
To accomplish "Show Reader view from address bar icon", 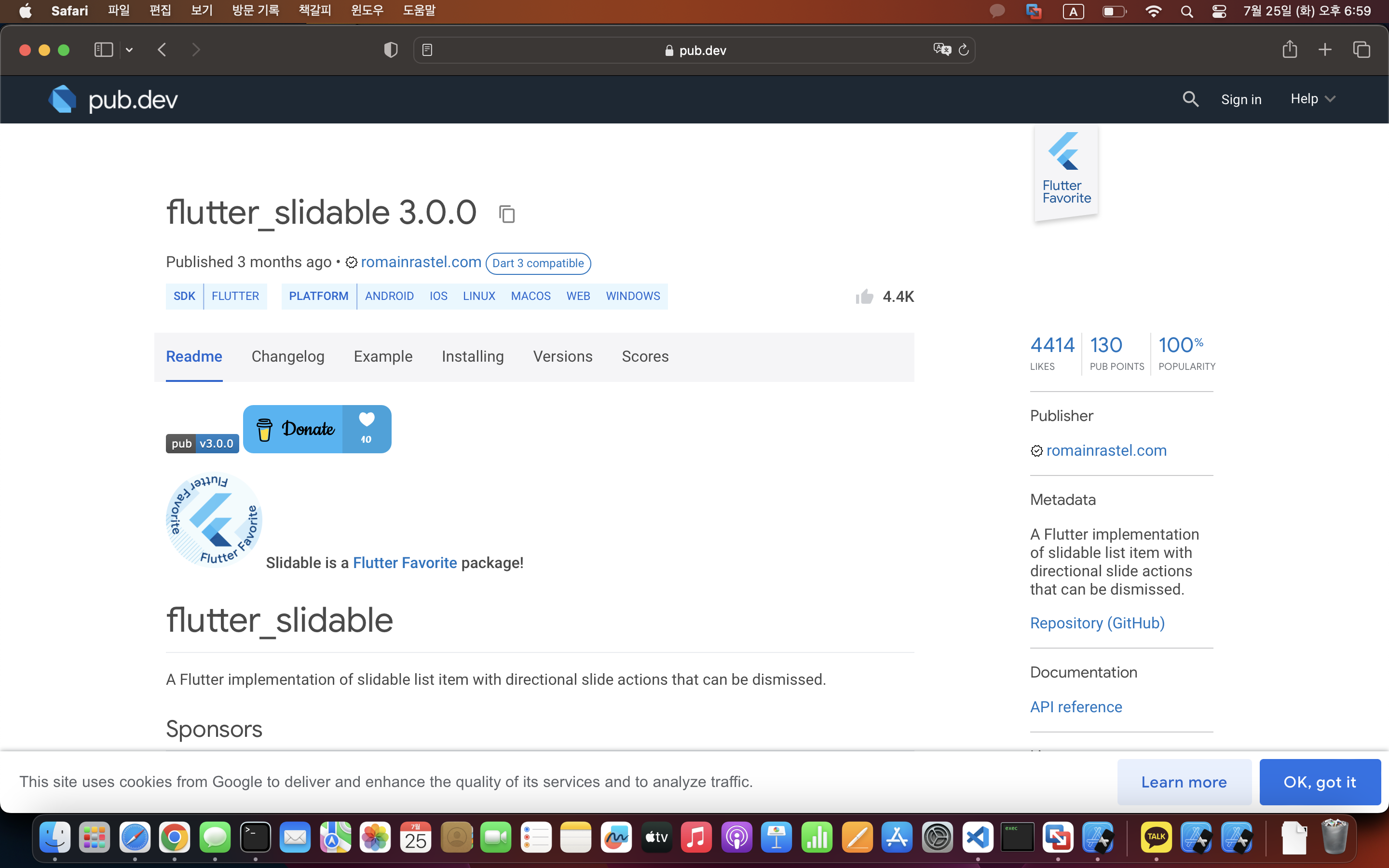I will click(427, 50).
